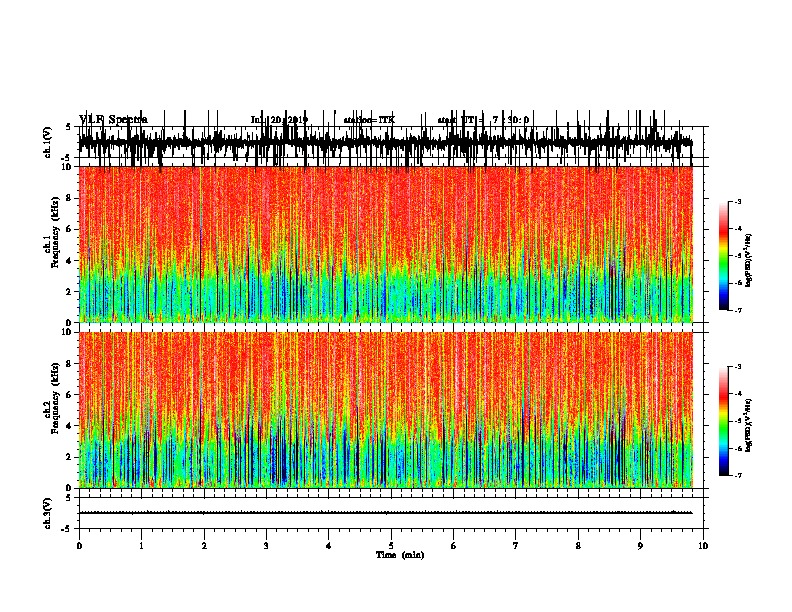Viewport: 792px width, 612px height.
Task: Click the 4 kHz tick on ch.2 axis
Action: tap(69, 426)
